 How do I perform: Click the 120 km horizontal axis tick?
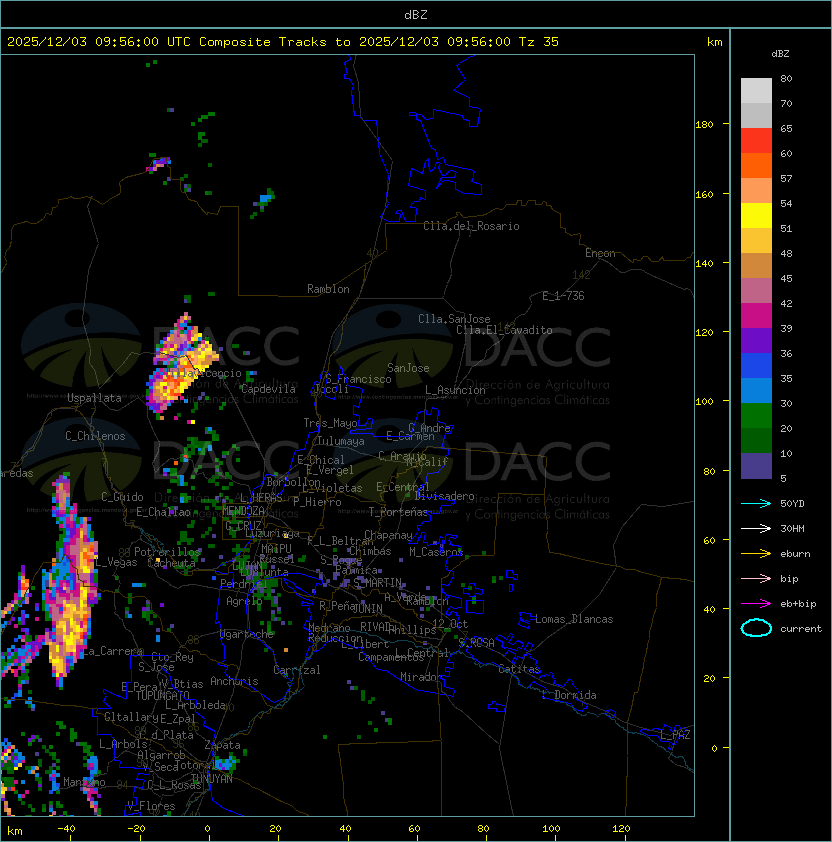(x=621, y=829)
